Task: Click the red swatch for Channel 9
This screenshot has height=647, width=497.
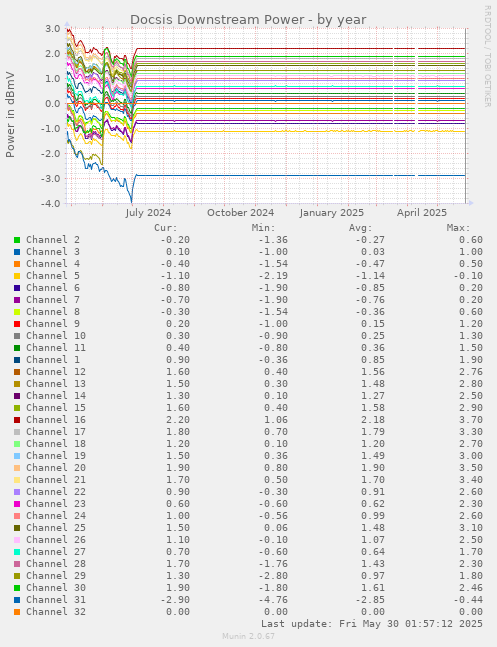Action: (x=17, y=324)
